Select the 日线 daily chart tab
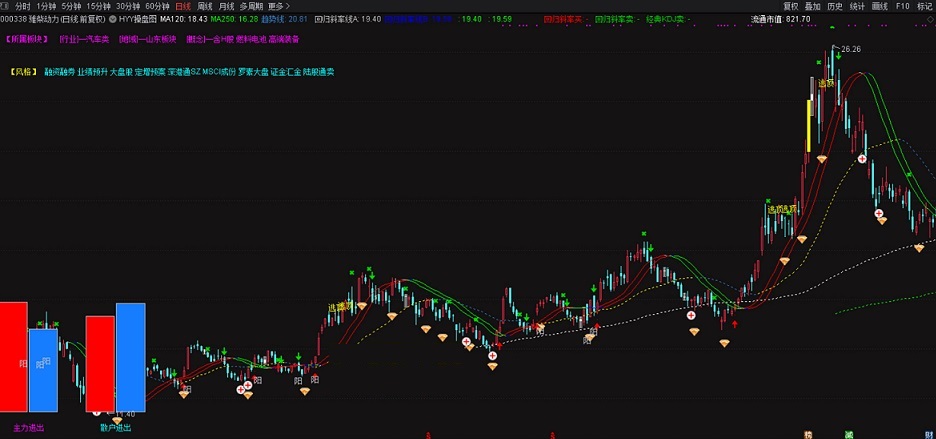 pyautogui.click(x=183, y=7)
